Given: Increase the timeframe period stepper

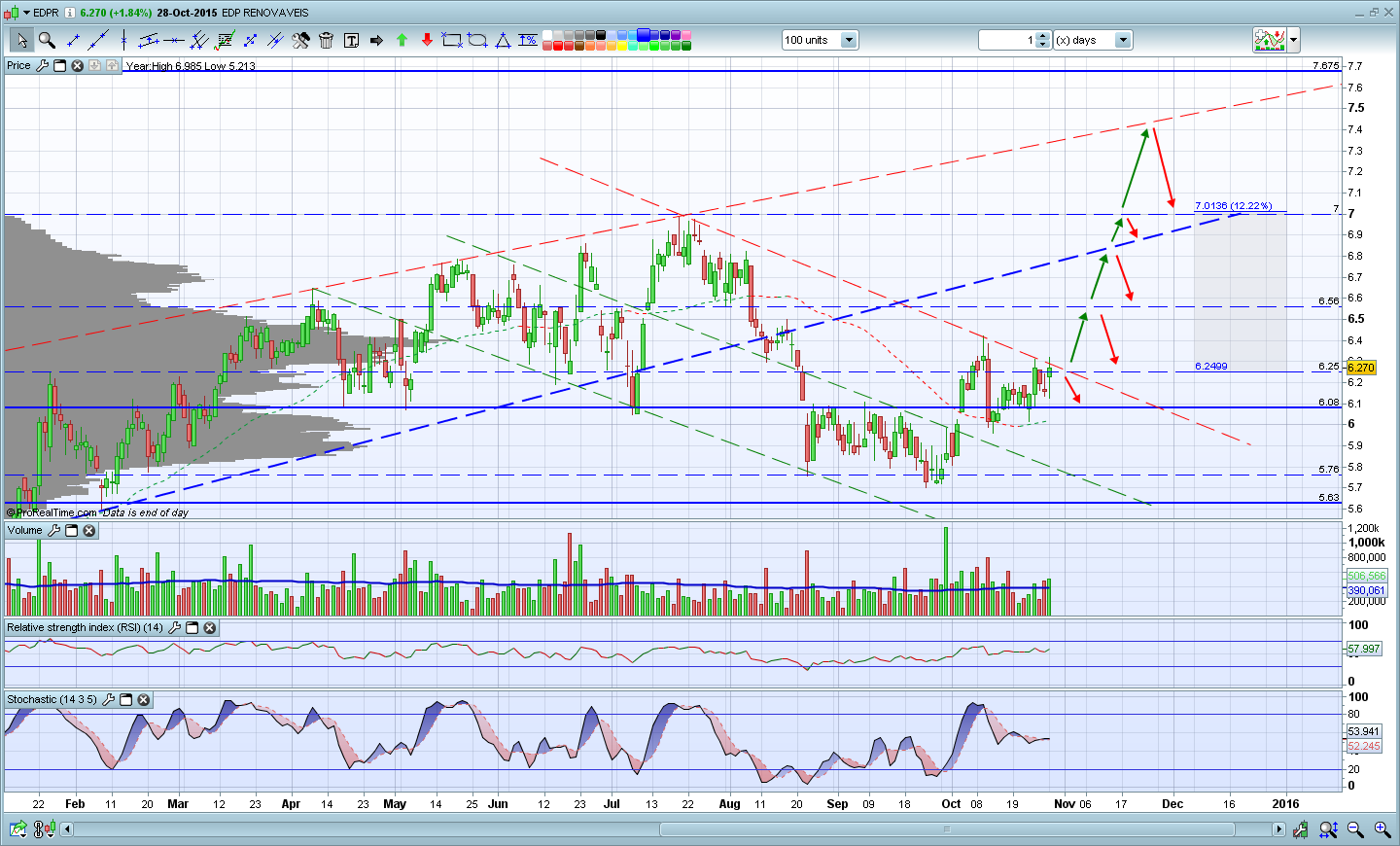Looking at the screenshot, I should click(1043, 36).
